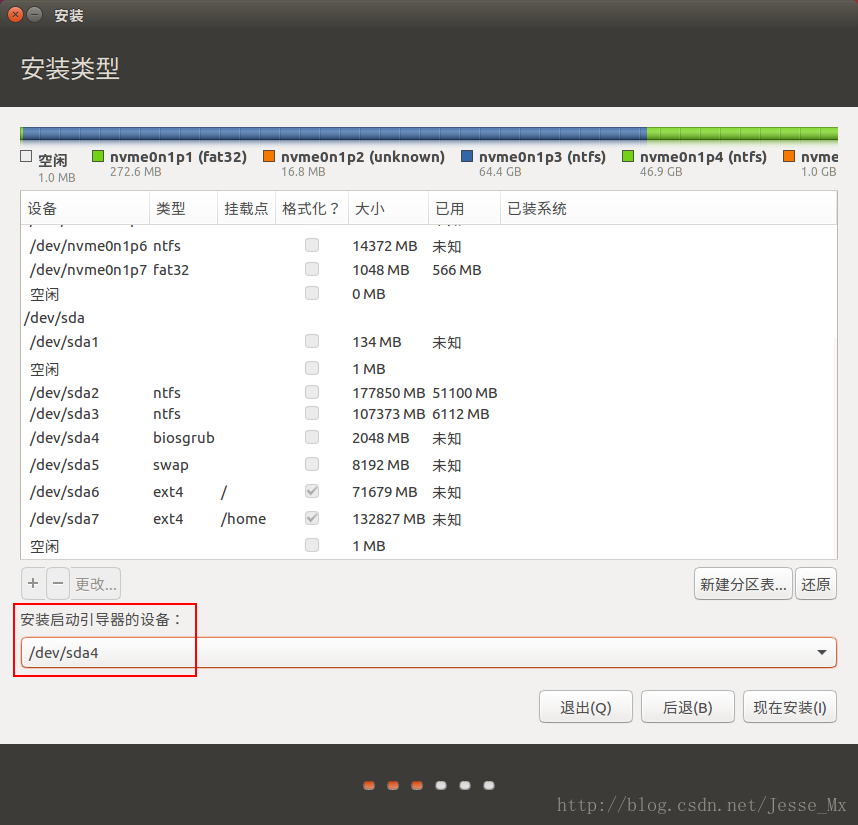This screenshot has width=858, height=825.
Task: Click the 566 MB used cell
Action: pyautogui.click(x=457, y=270)
